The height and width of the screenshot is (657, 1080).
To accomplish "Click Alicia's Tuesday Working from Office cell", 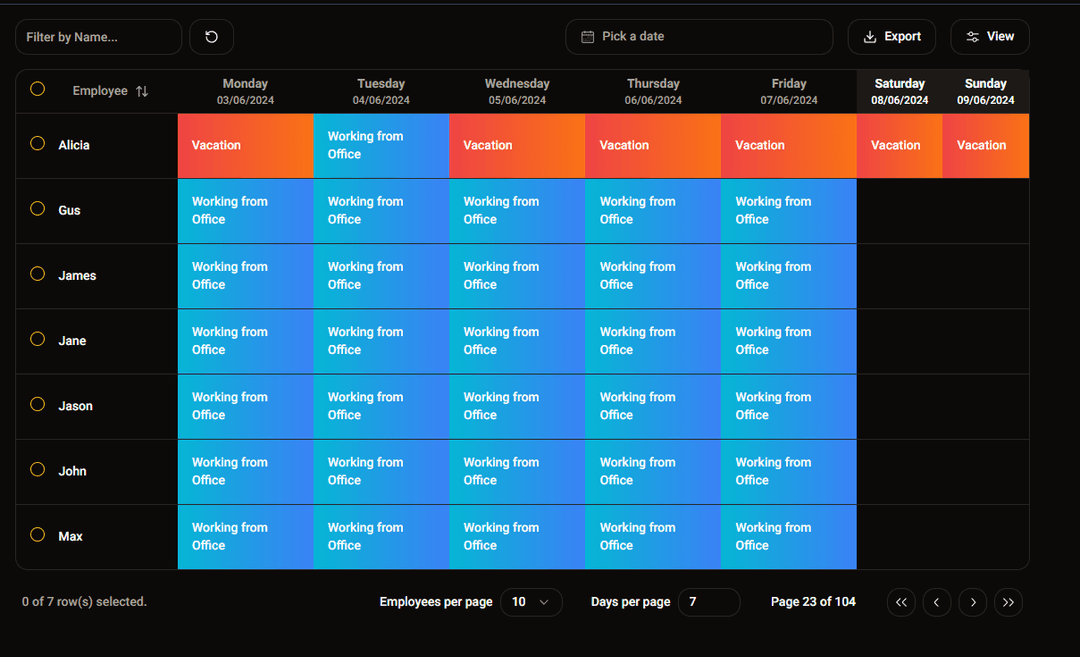I will 381,146.
